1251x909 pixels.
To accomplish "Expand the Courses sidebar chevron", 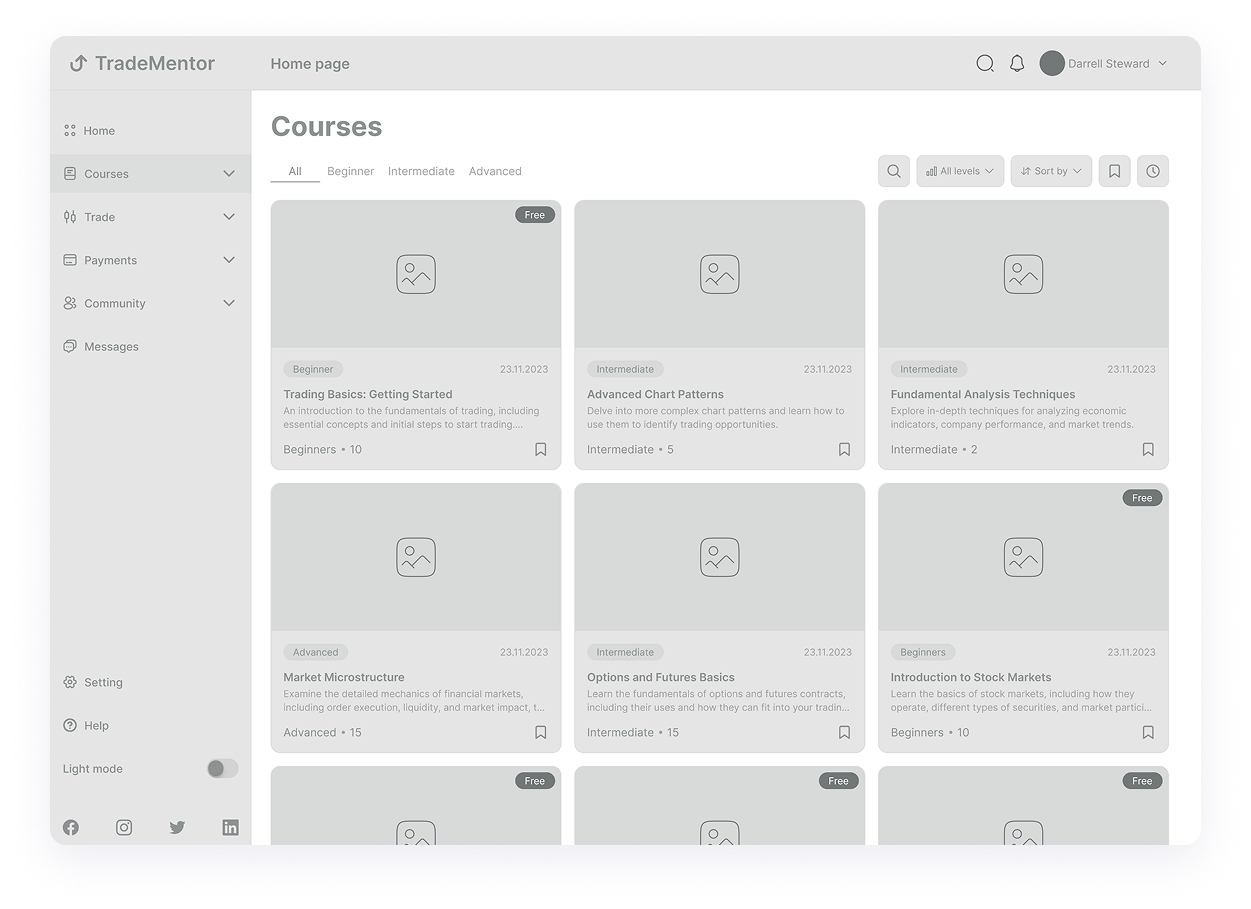I will (229, 173).
